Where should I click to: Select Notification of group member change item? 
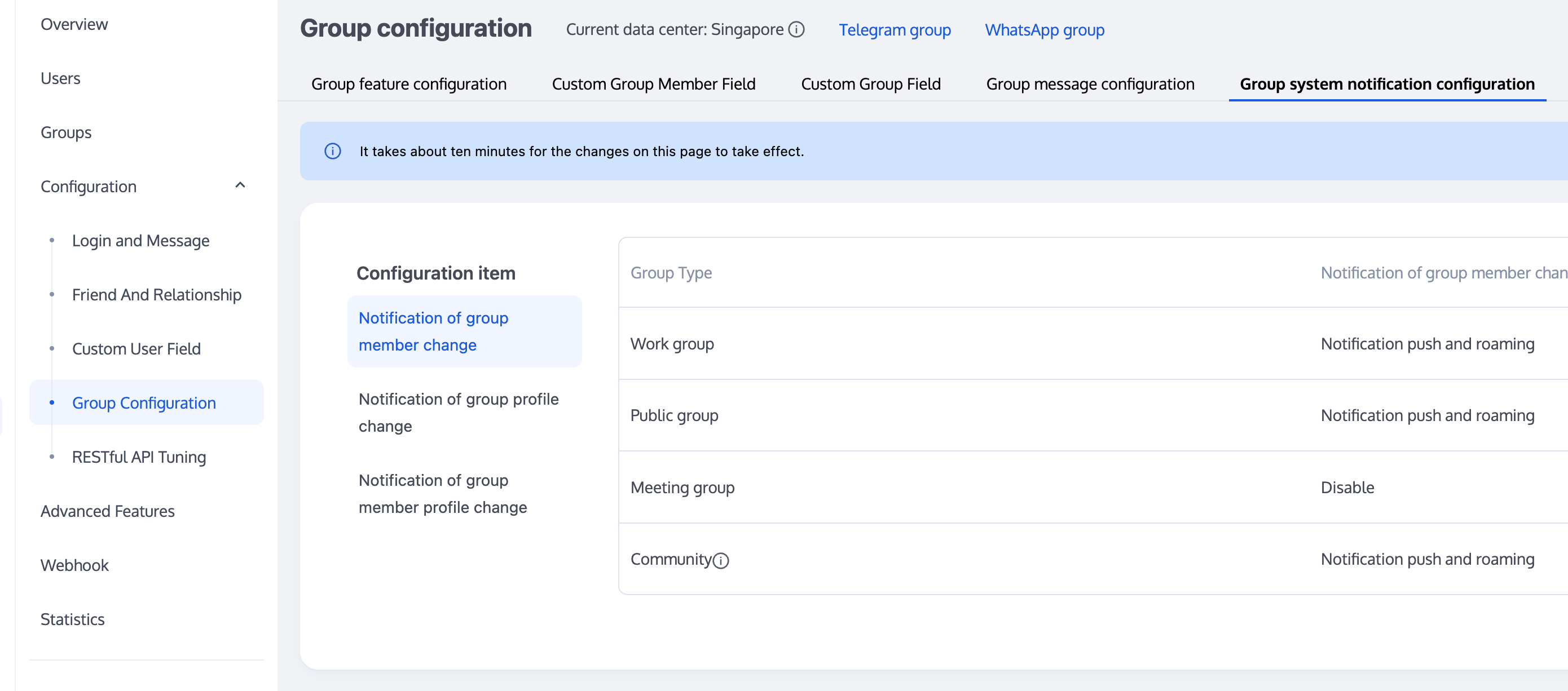click(x=433, y=331)
